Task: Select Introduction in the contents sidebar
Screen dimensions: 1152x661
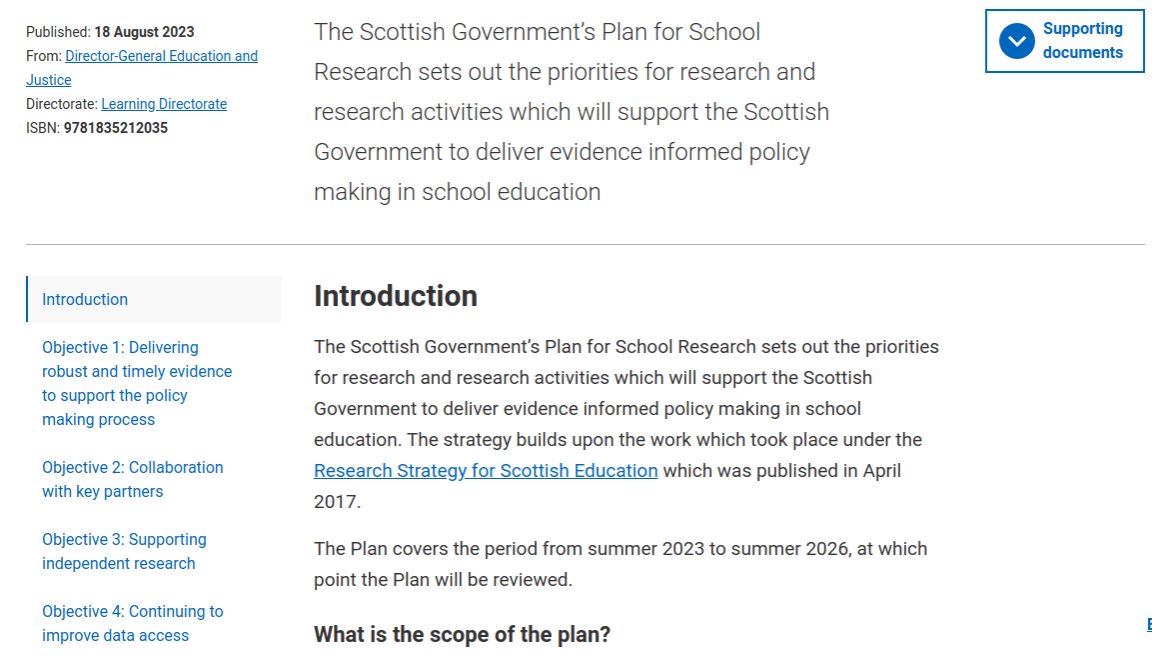Action: coord(85,299)
